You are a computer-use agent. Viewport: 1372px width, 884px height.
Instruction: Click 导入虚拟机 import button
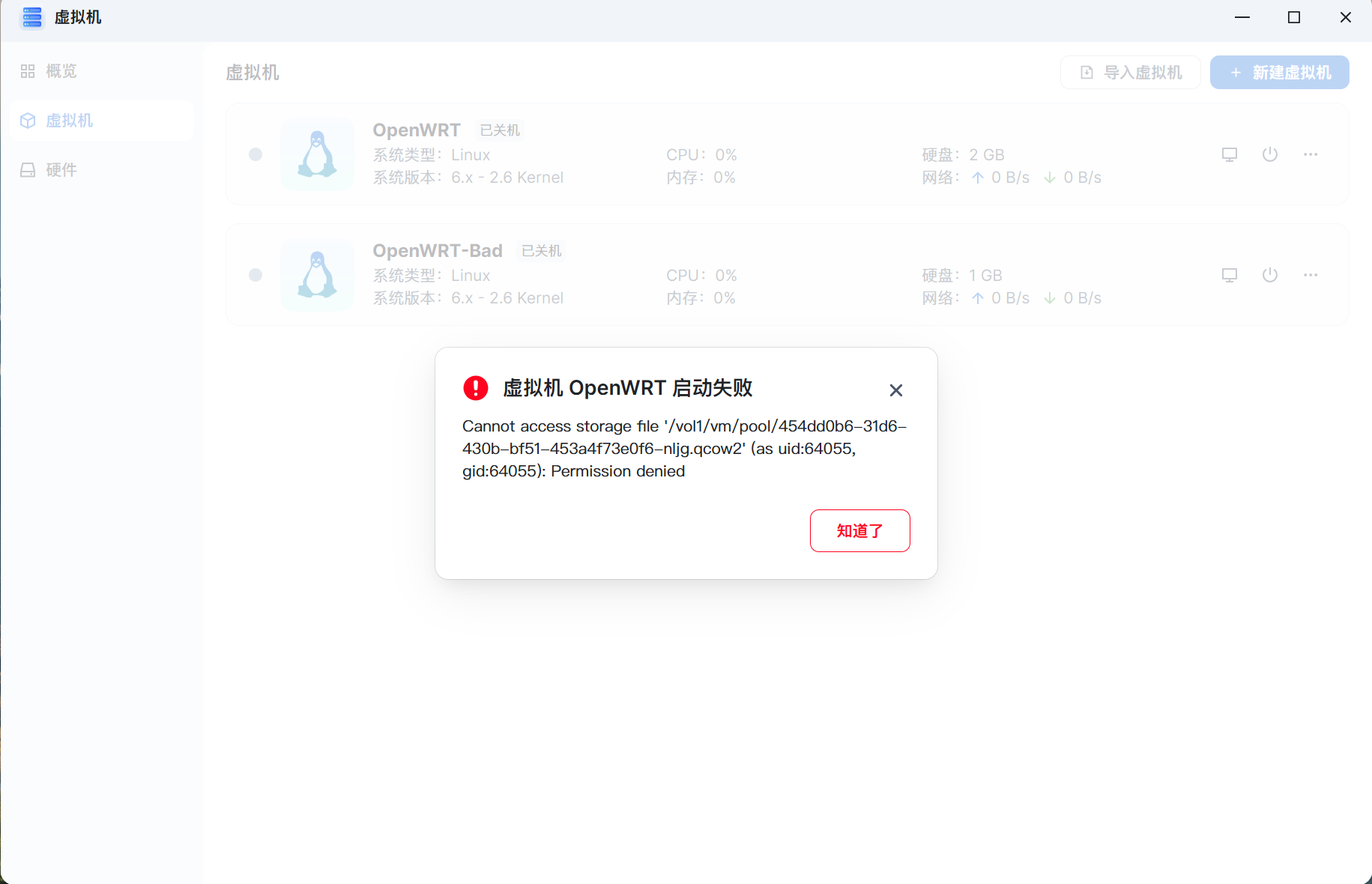(1131, 73)
